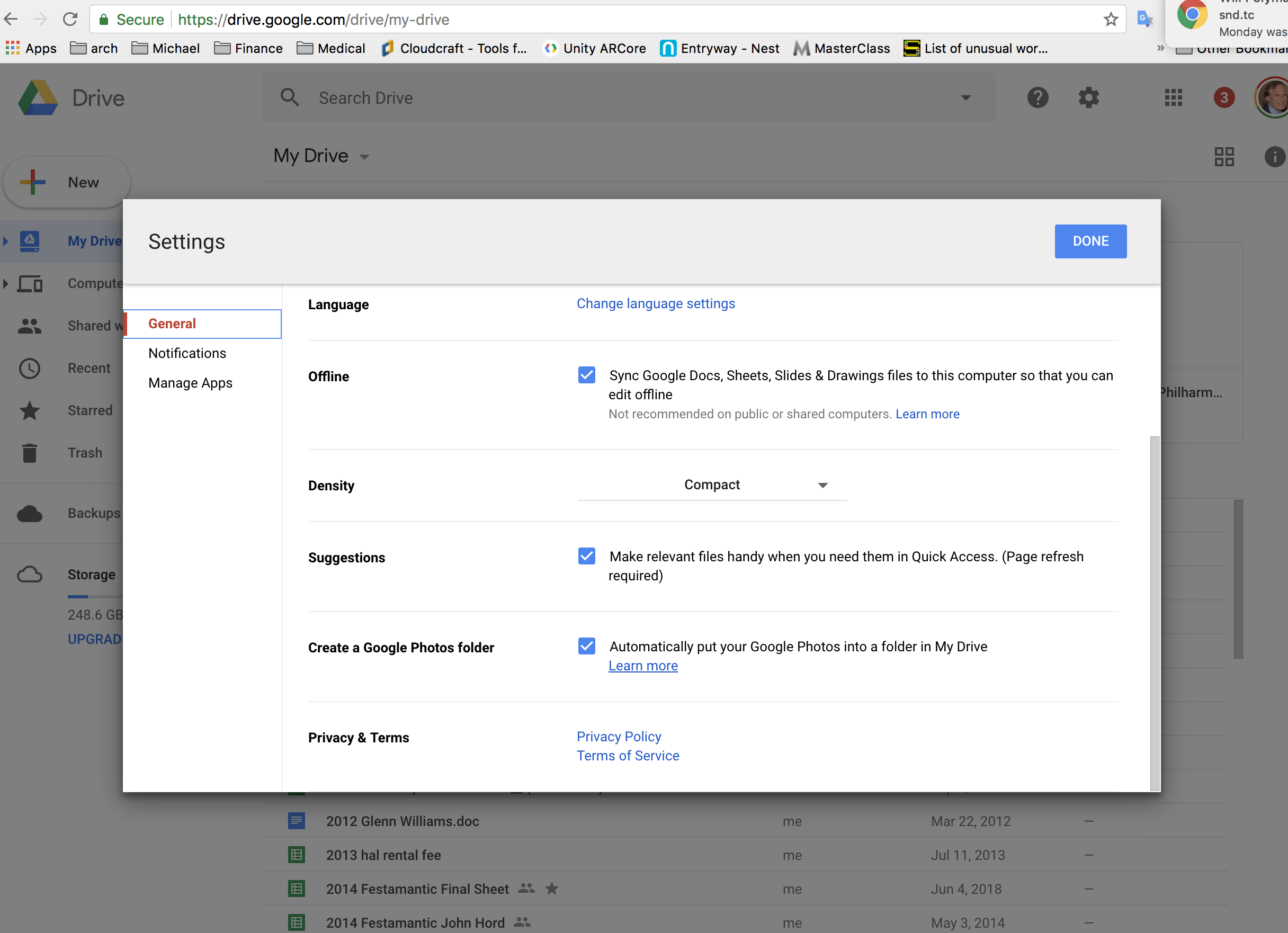
Task: Switch to grid view layout icon
Action: (x=1224, y=156)
